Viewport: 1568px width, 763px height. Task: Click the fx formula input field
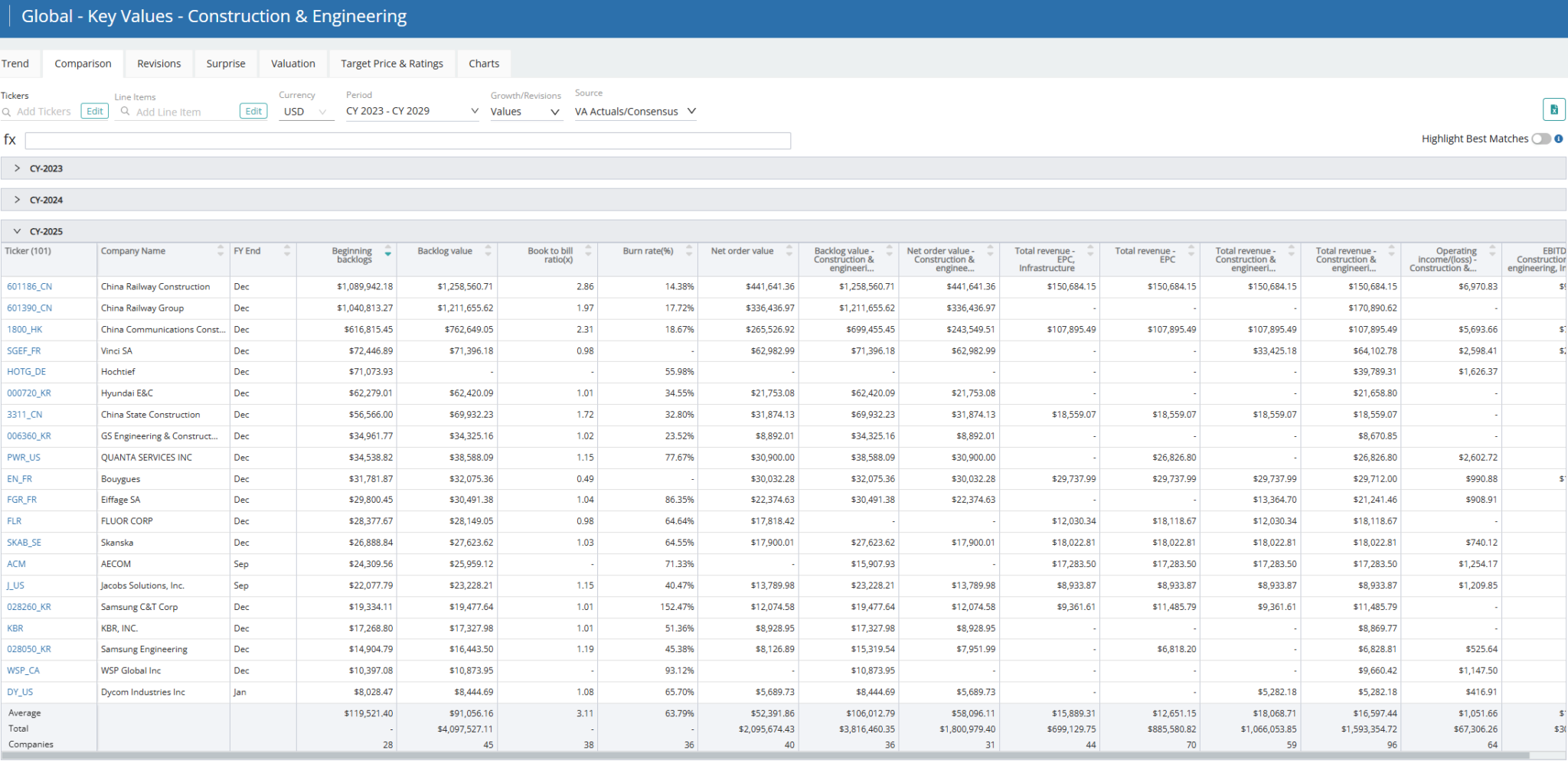point(407,141)
